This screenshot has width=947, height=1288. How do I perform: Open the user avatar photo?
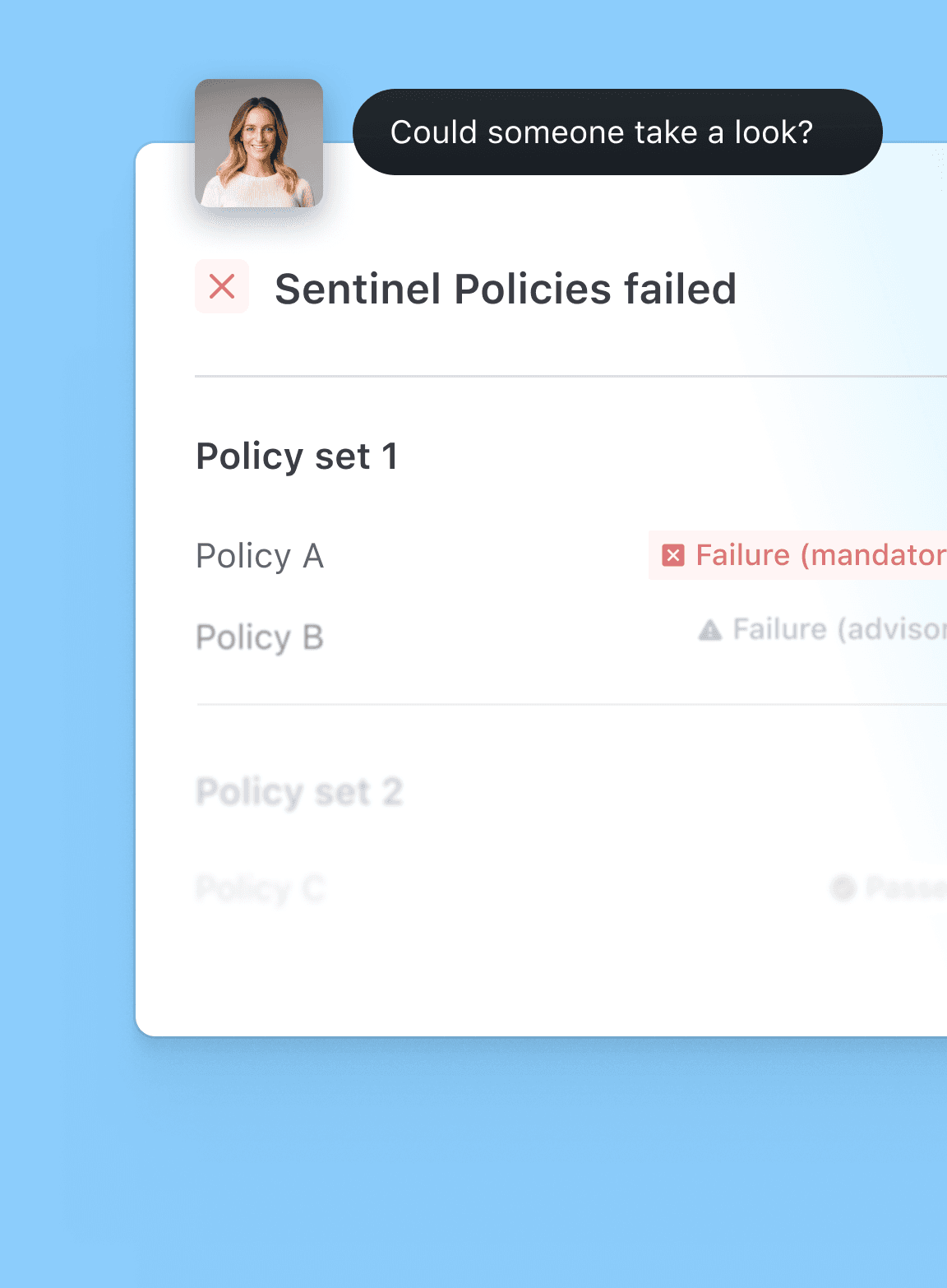tap(259, 143)
